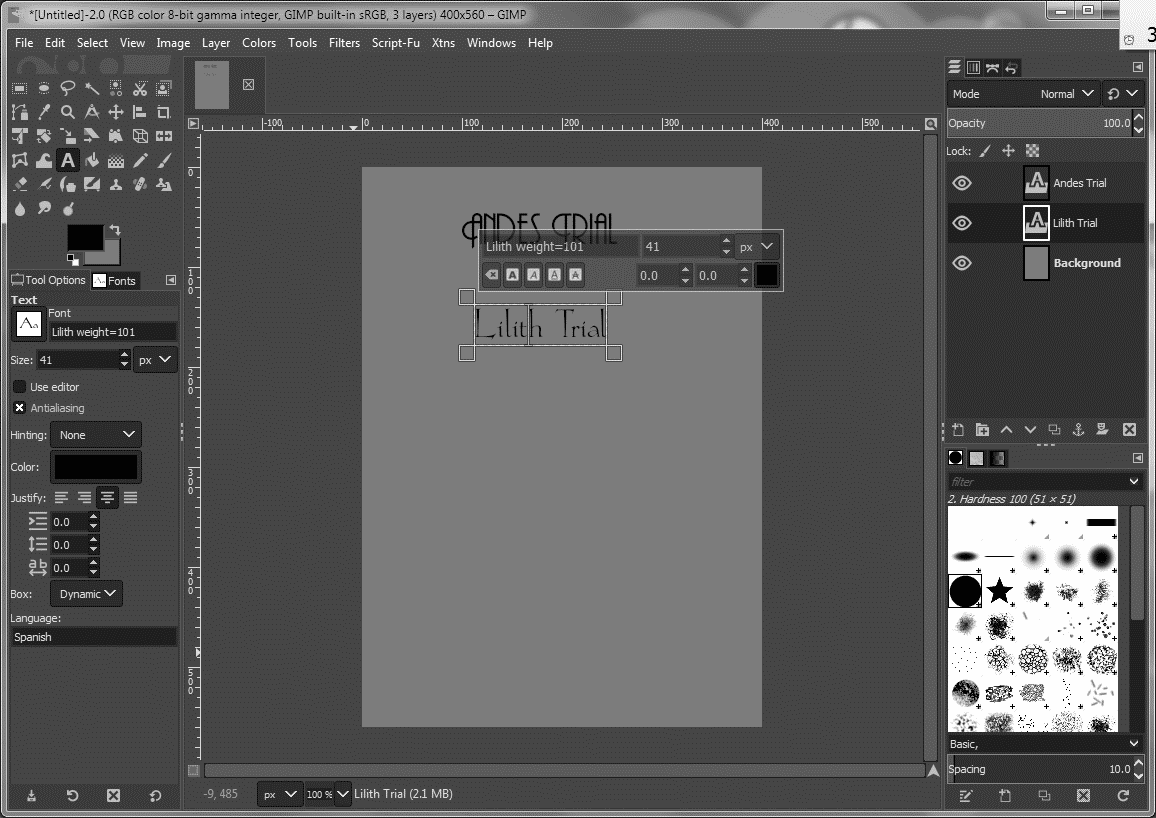This screenshot has width=1156, height=818.
Task: Hide the Lilith Trial layer
Action: (961, 223)
